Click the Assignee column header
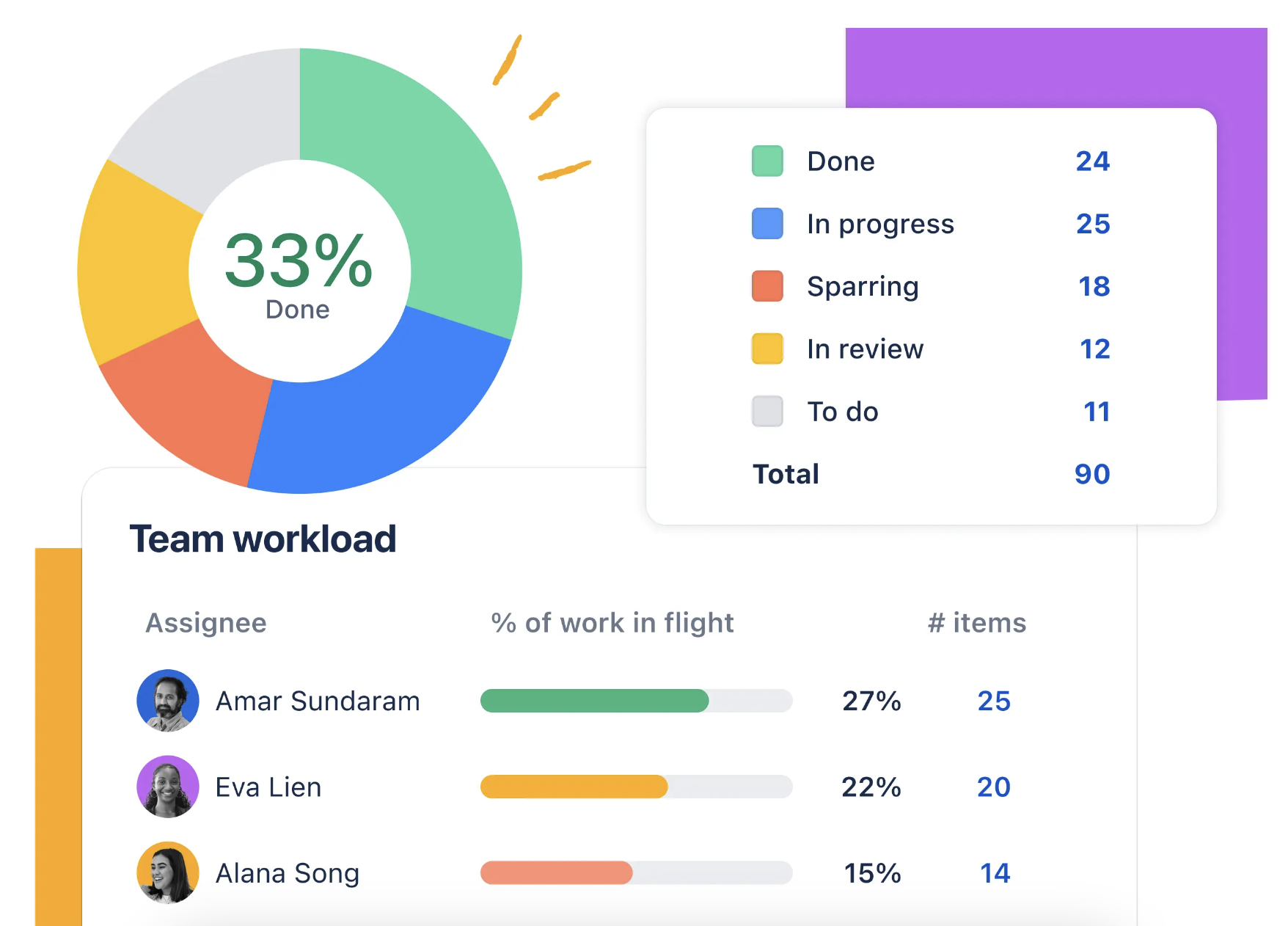This screenshot has width=1288, height=926. coord(206,623)
